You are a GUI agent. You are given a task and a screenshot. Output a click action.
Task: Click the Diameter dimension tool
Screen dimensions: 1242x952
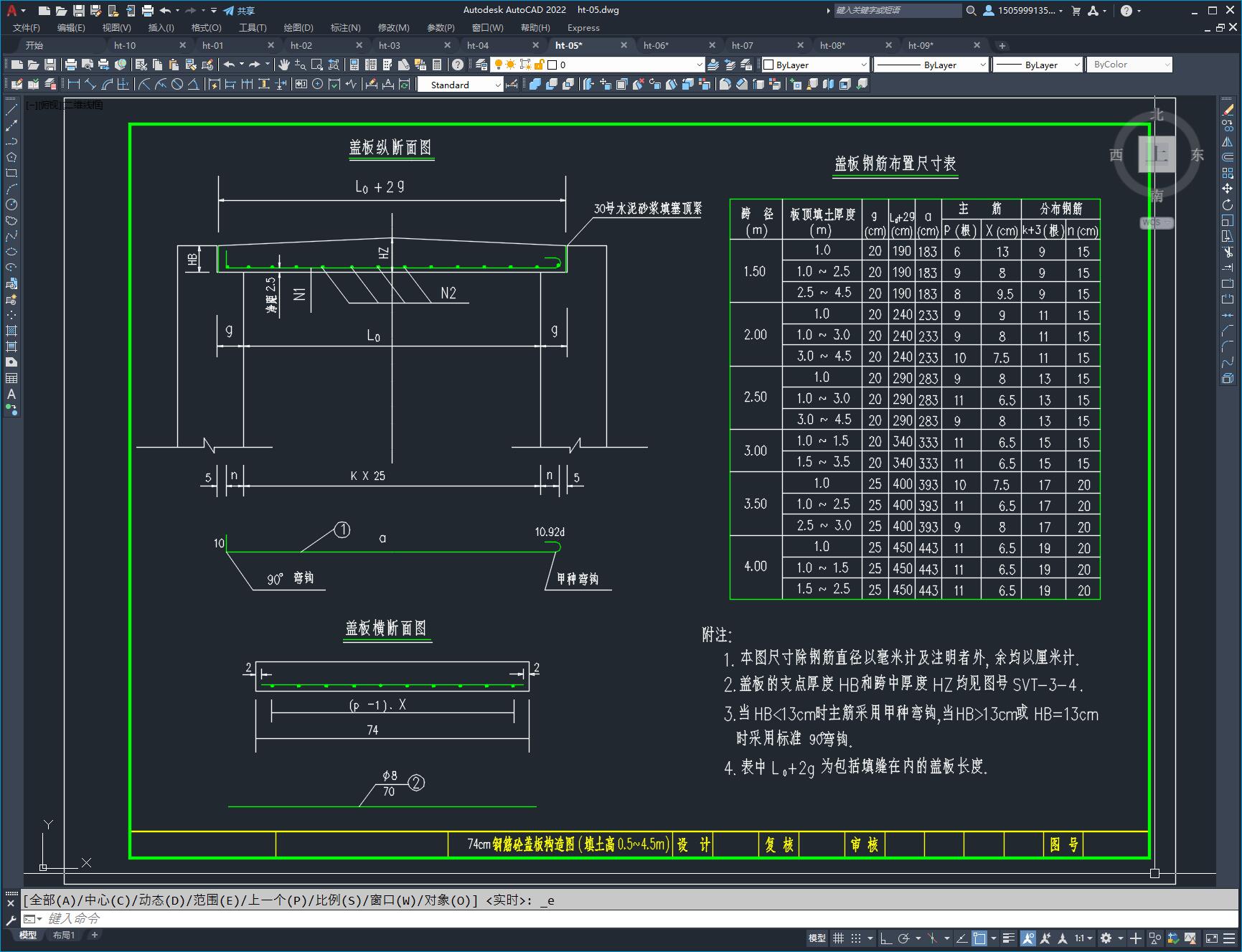pos(177,85)
